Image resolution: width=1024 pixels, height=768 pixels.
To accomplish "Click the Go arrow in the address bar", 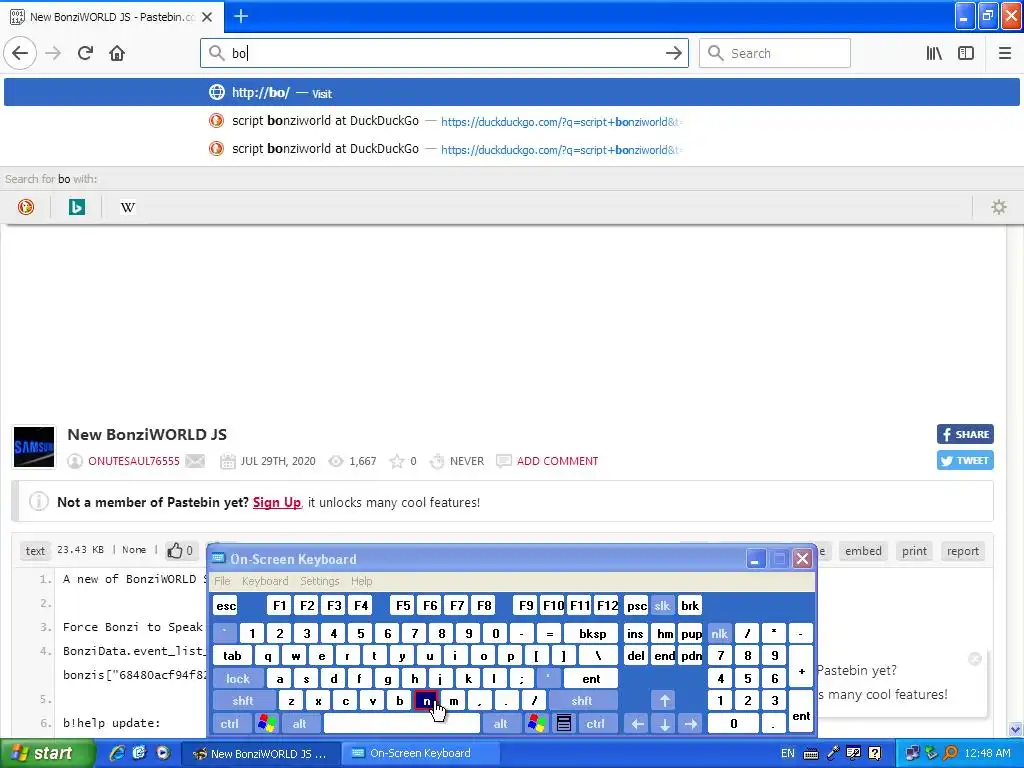I will [x=673, y=54].
